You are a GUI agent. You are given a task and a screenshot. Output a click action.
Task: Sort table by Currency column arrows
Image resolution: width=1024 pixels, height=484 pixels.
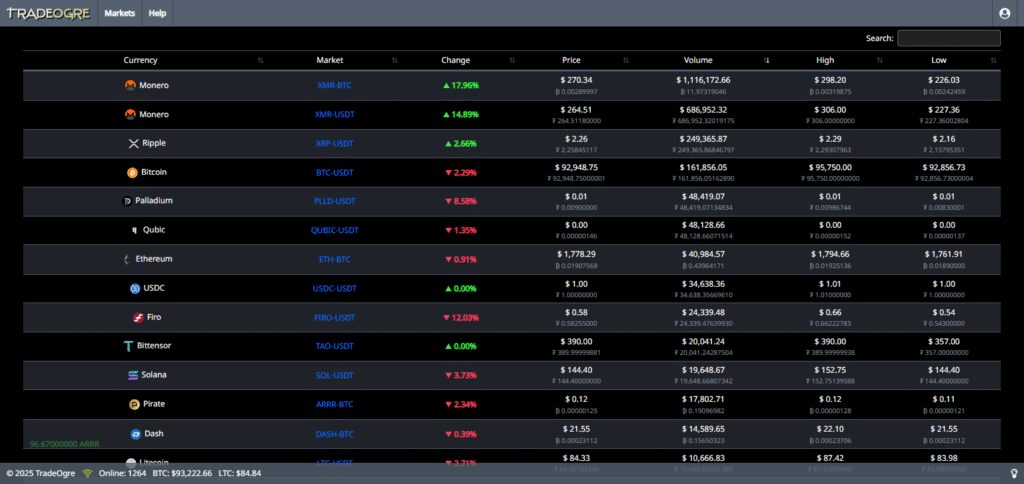point(261,60)
